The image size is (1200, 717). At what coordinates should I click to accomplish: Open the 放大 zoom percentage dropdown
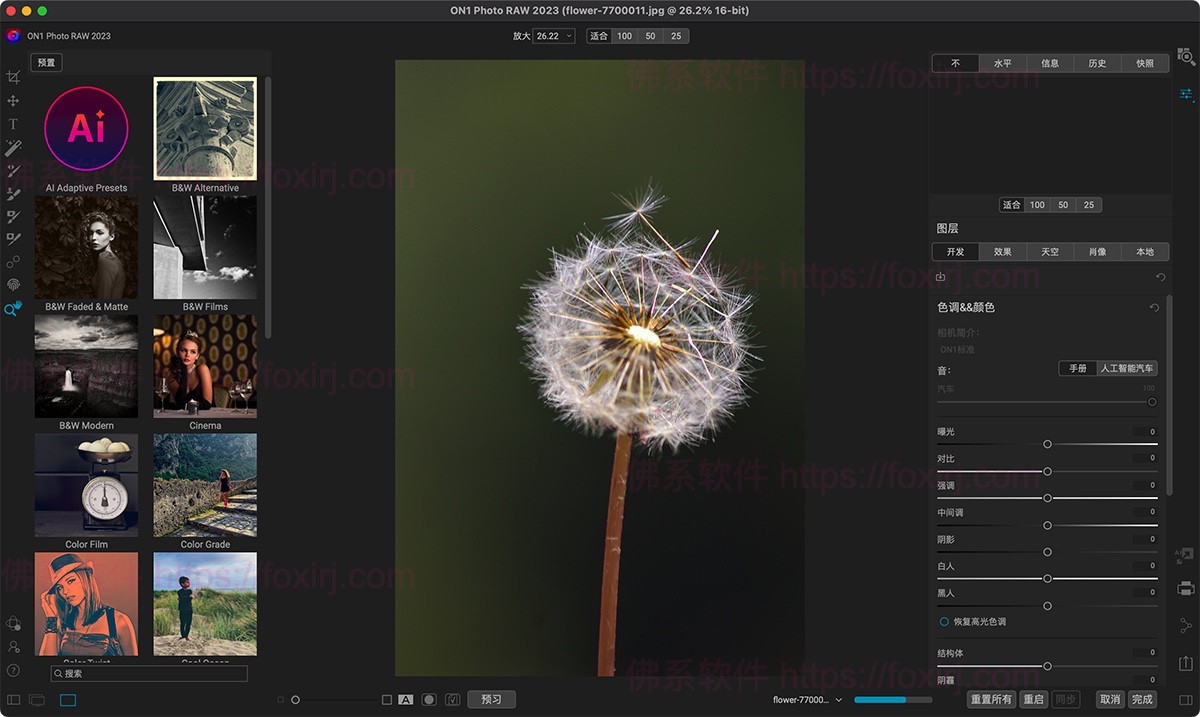point(554,36)
